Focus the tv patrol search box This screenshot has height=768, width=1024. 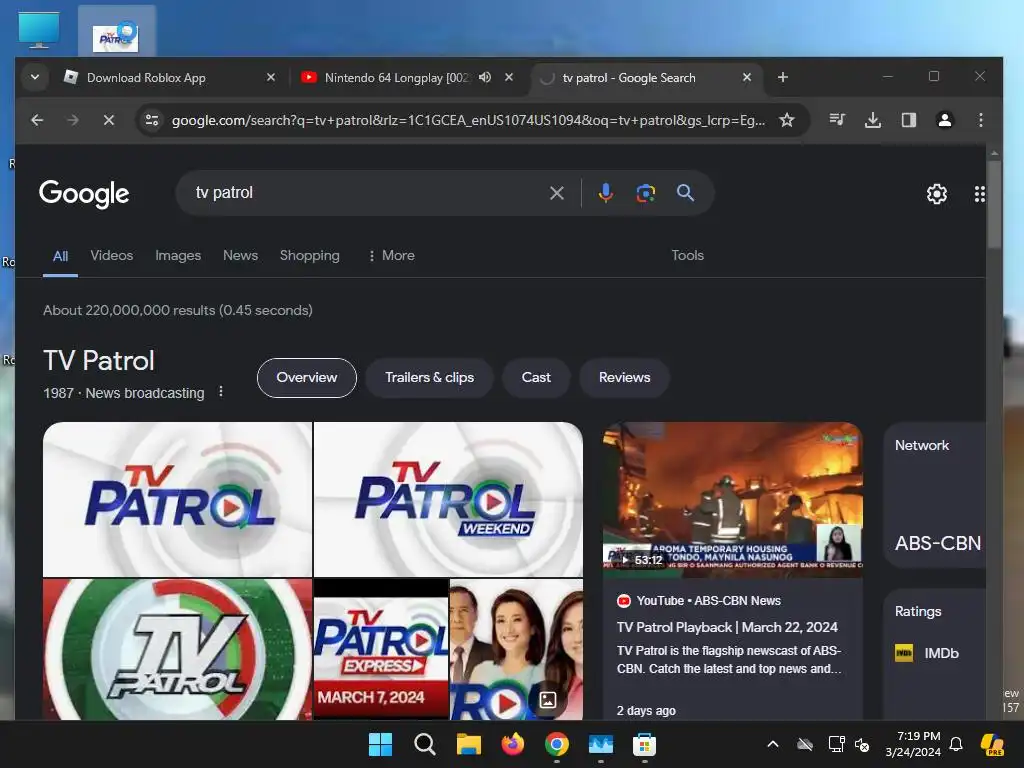coord(366,193)
